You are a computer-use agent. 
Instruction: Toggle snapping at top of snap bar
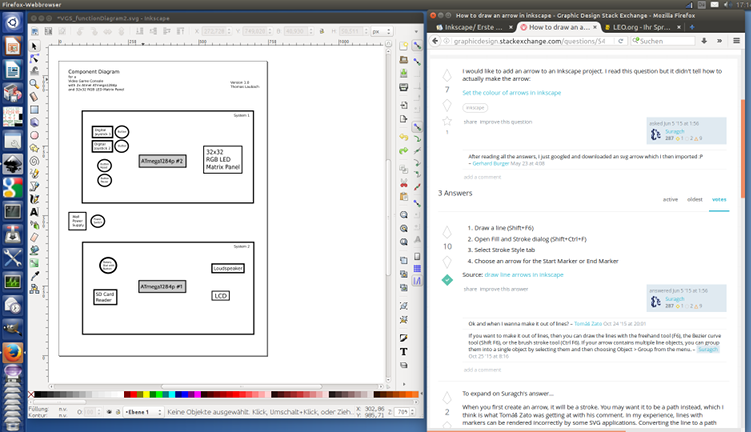[x=417, y=46]
